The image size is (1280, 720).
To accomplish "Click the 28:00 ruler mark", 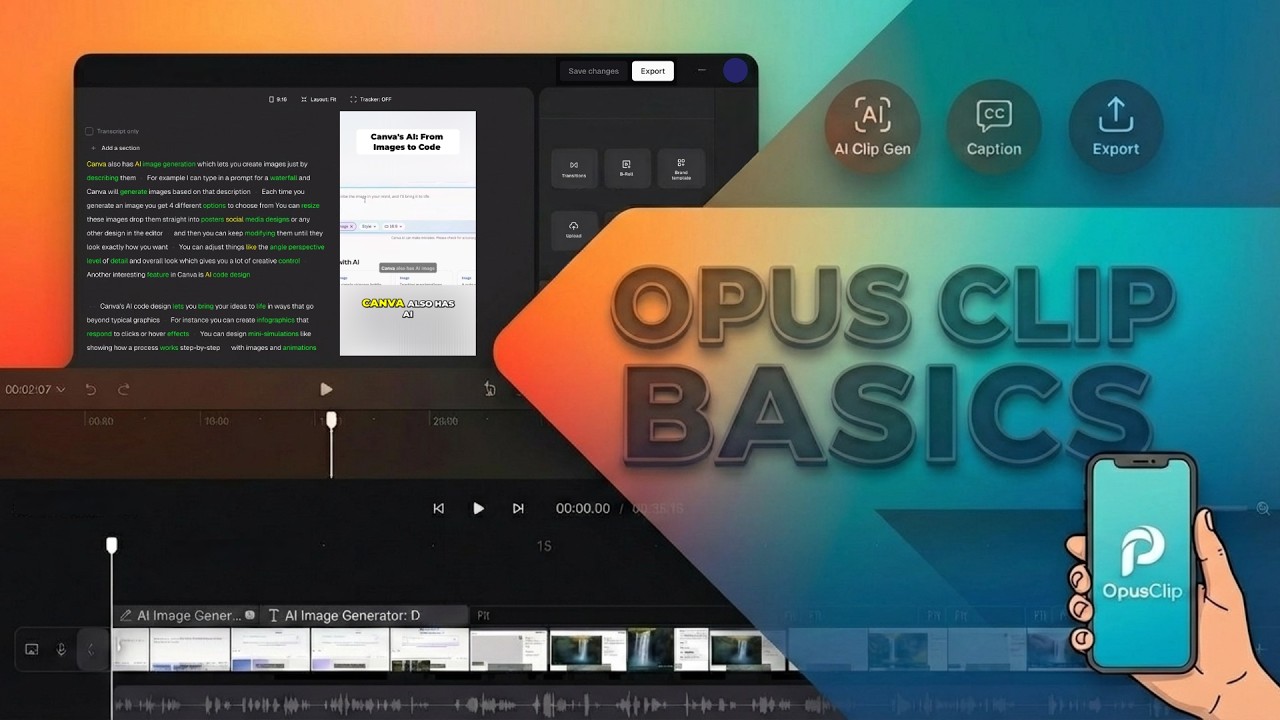I will [445, 422].
